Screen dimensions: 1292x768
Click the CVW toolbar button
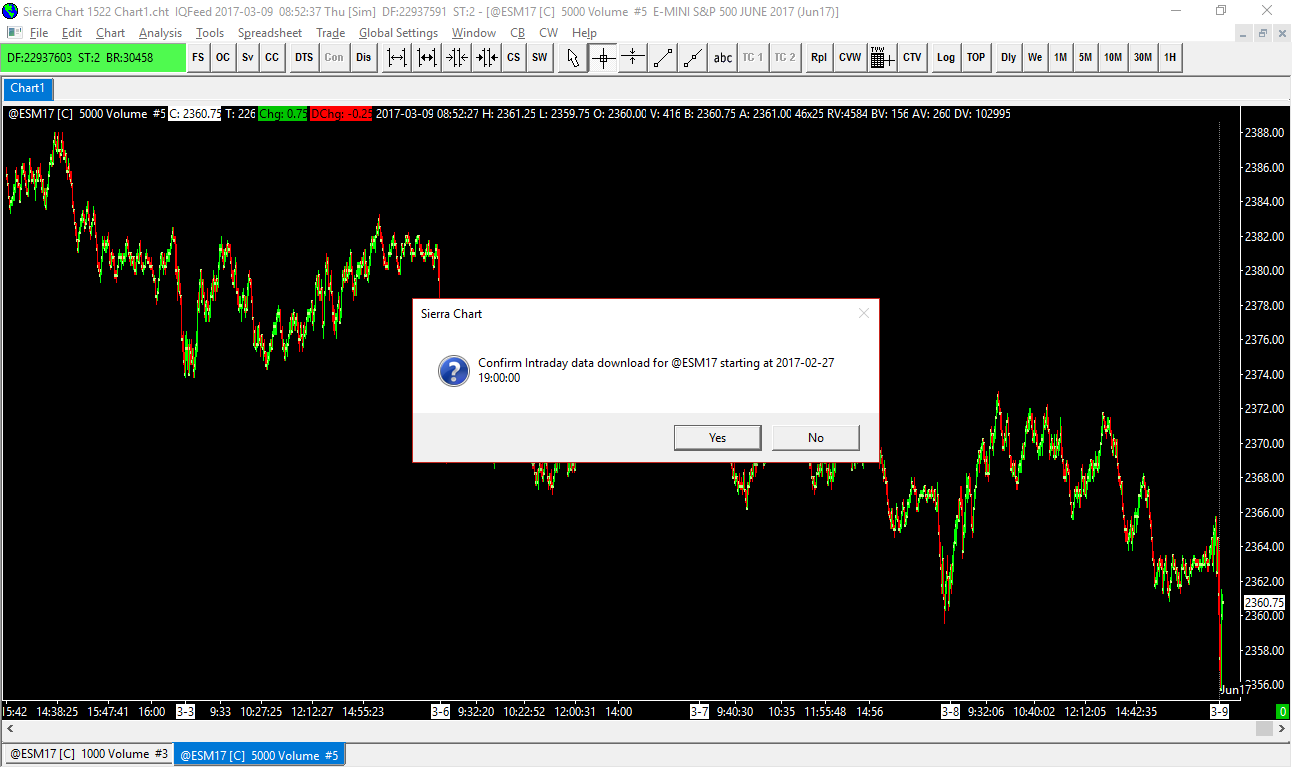tap(850, 58)
